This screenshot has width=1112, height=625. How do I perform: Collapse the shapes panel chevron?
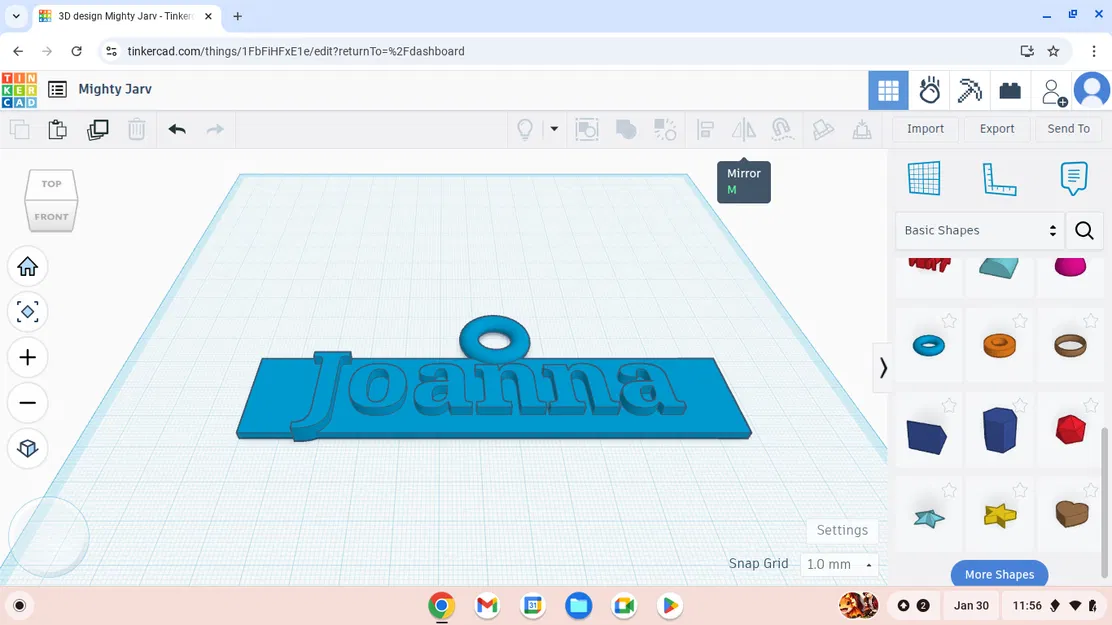(883, 367)
